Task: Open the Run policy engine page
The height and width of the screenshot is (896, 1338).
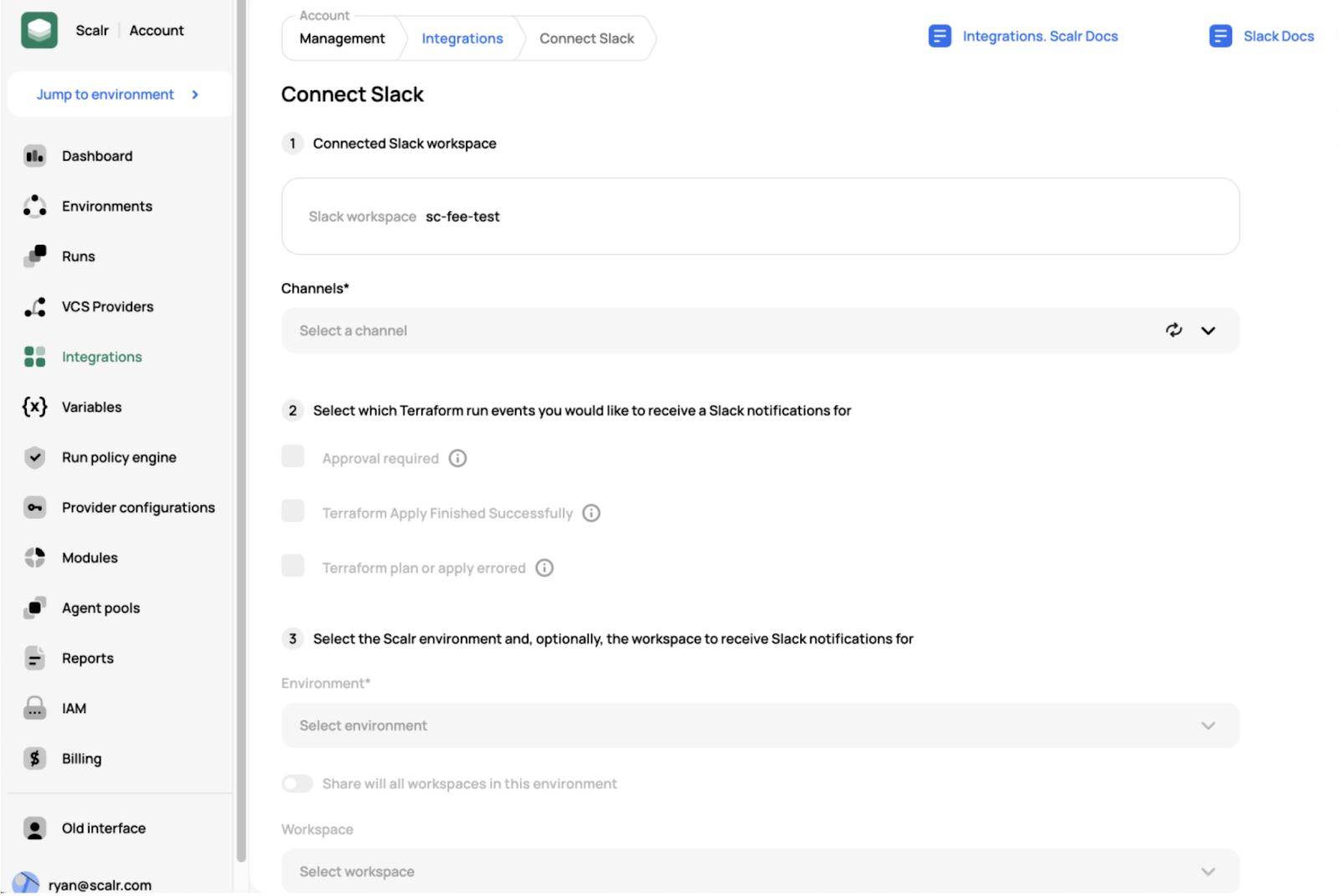Action: pos(119,457)
